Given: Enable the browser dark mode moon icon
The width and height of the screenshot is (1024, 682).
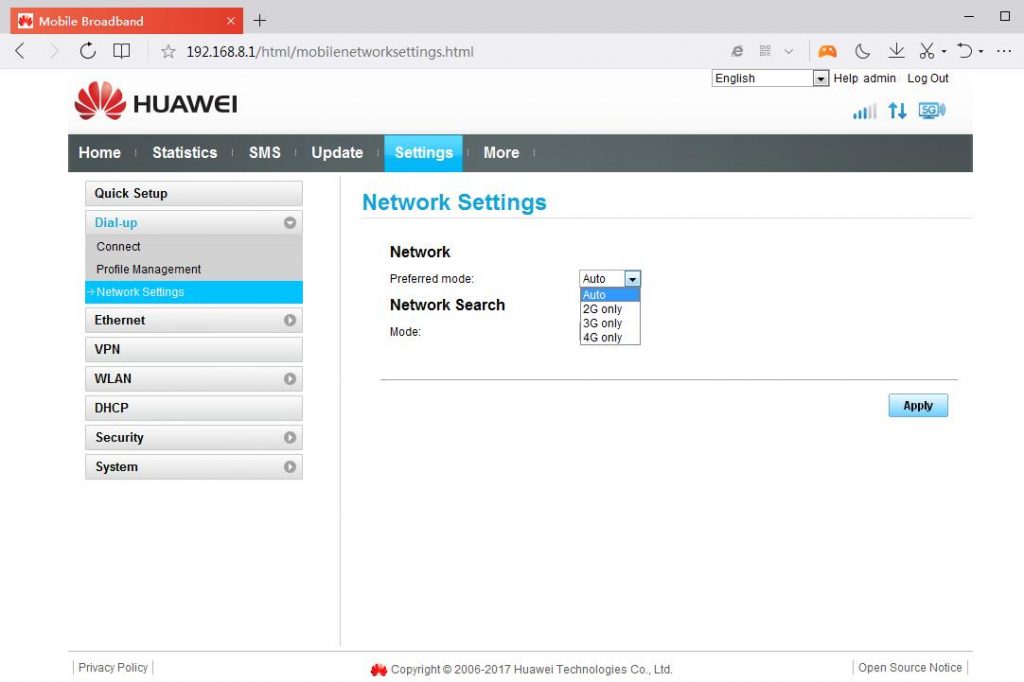Looking at the screenshot, I should coord(862,50).
